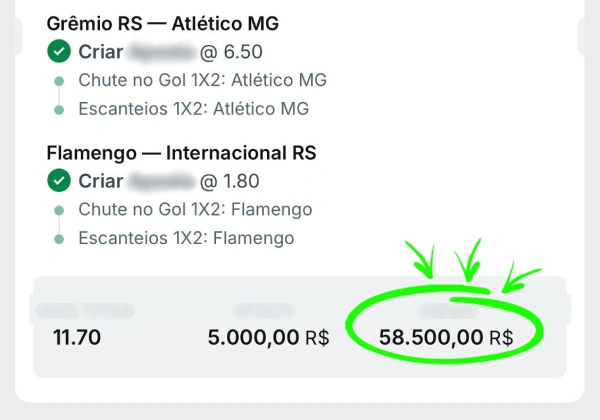
Task: Click Chute no Gol 1X2: Flamengo
Action: coord(196,210)
